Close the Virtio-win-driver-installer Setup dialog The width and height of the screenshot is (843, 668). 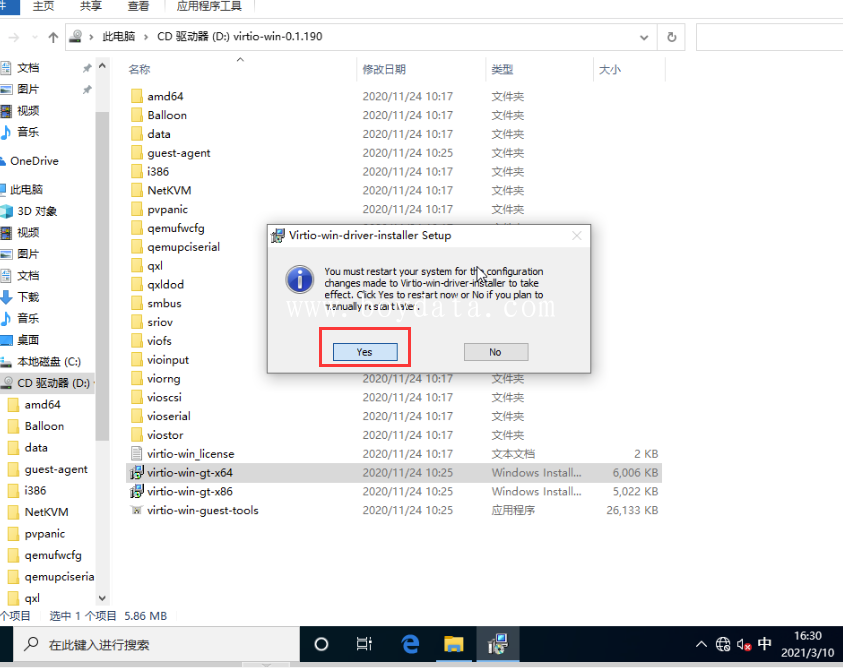[x=577, y=236]
